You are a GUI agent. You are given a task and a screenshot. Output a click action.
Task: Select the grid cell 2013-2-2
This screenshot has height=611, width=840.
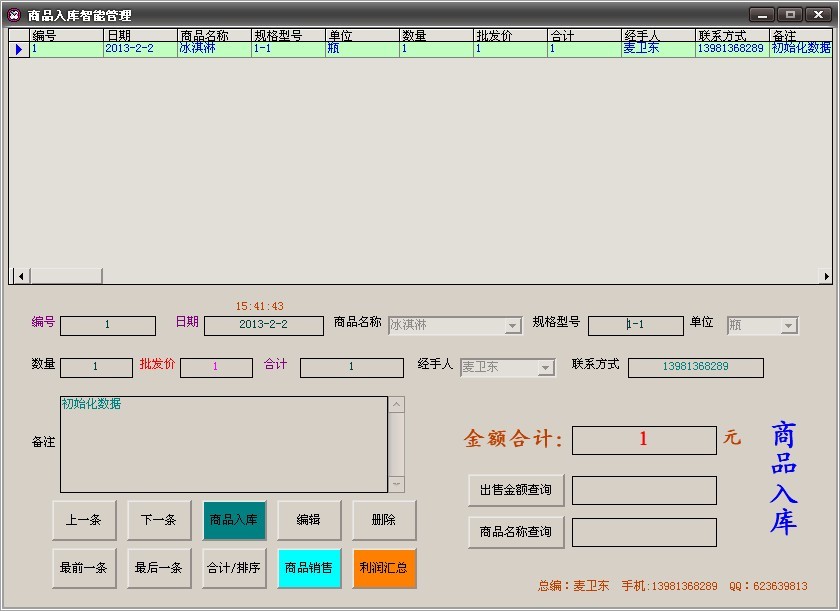click(x=140, y=49)
